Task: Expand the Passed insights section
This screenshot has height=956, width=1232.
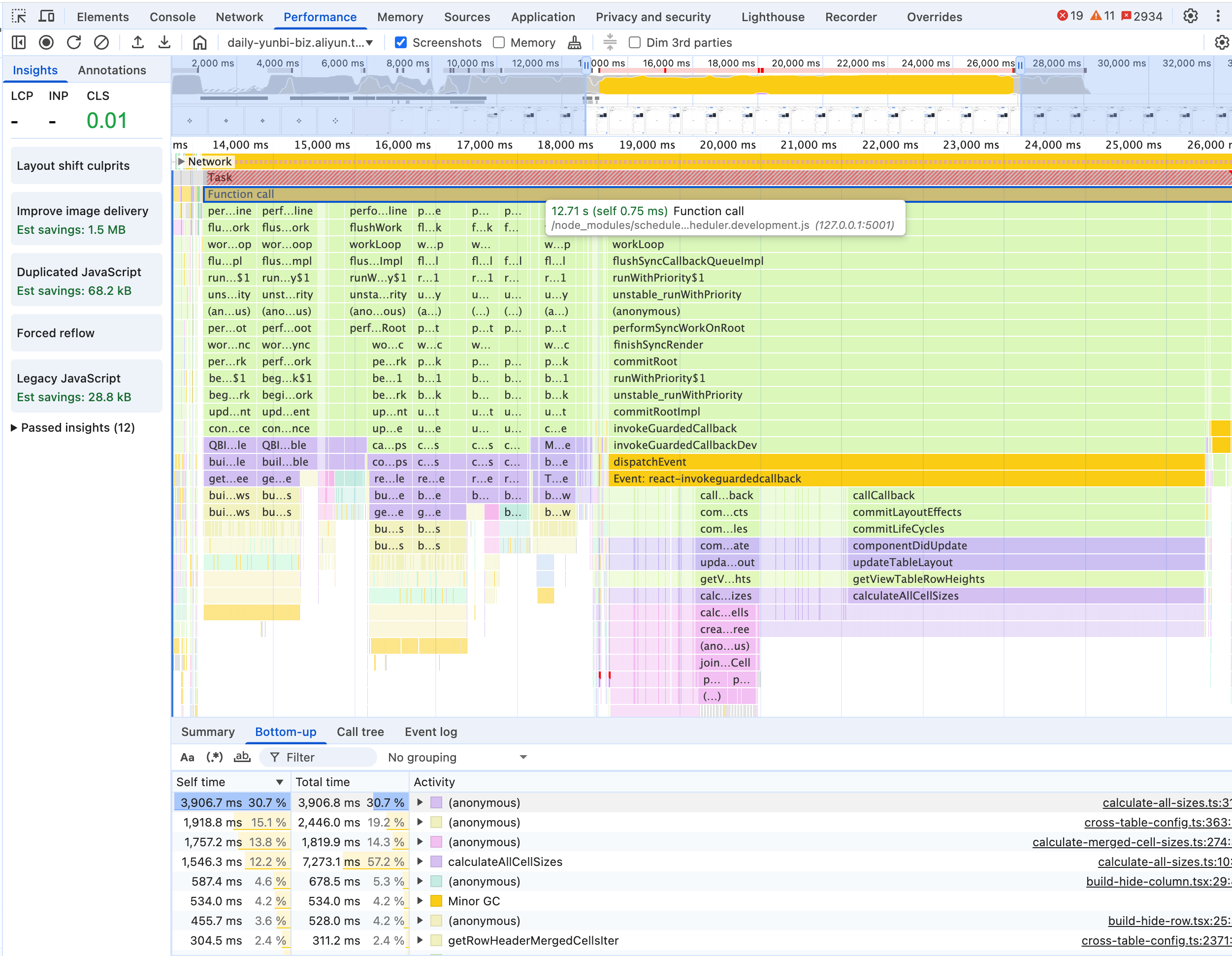Action: pyautogui.click(x=73, y=427)
